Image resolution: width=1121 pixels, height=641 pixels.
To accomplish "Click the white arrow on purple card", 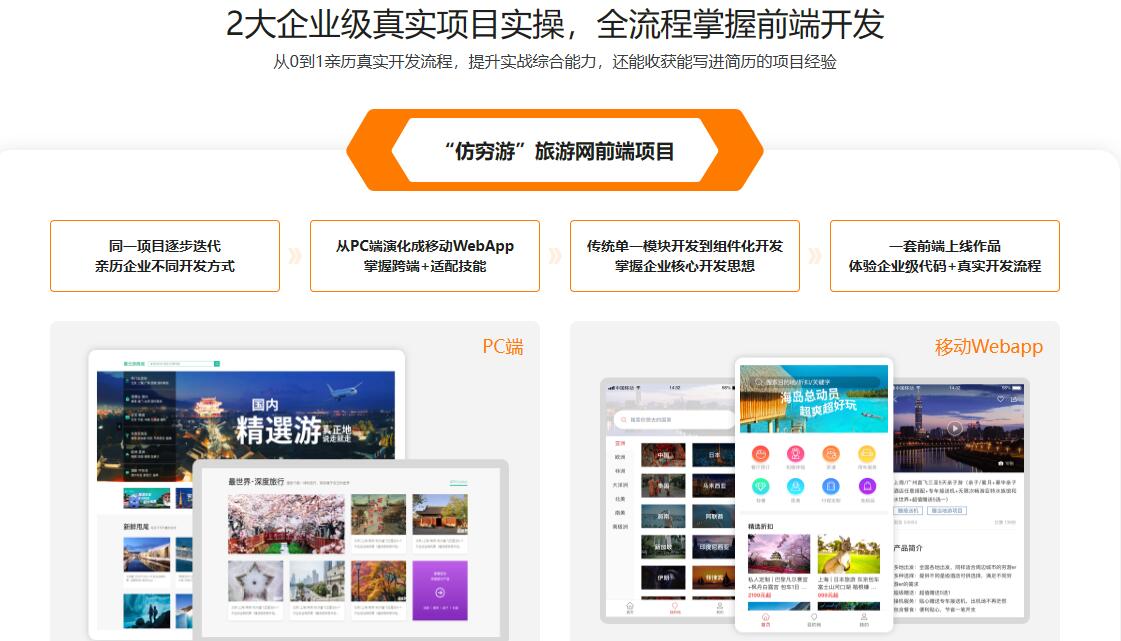I will click(439, 593).
